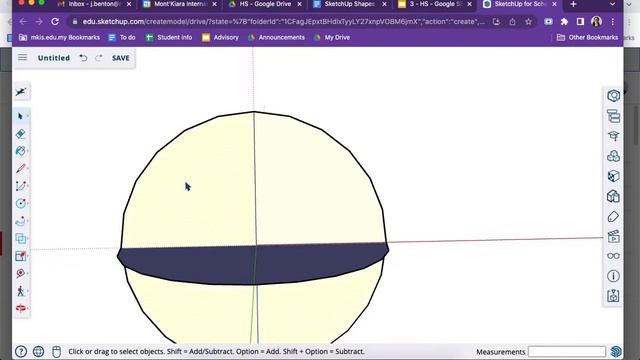640x360 pixels.
Task: Go forward in browser history
Action: (x=39, y=22)
